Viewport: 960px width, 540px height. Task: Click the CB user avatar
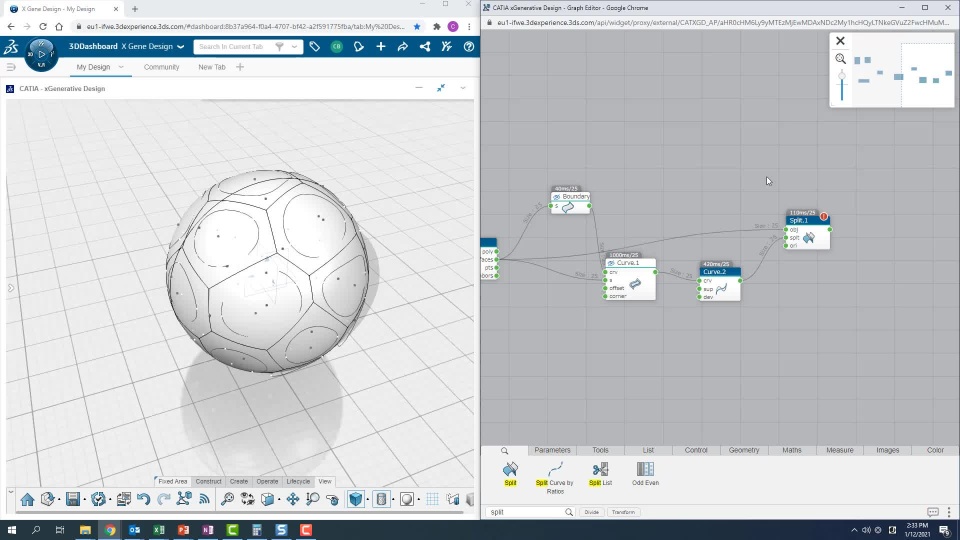[337, 47]
